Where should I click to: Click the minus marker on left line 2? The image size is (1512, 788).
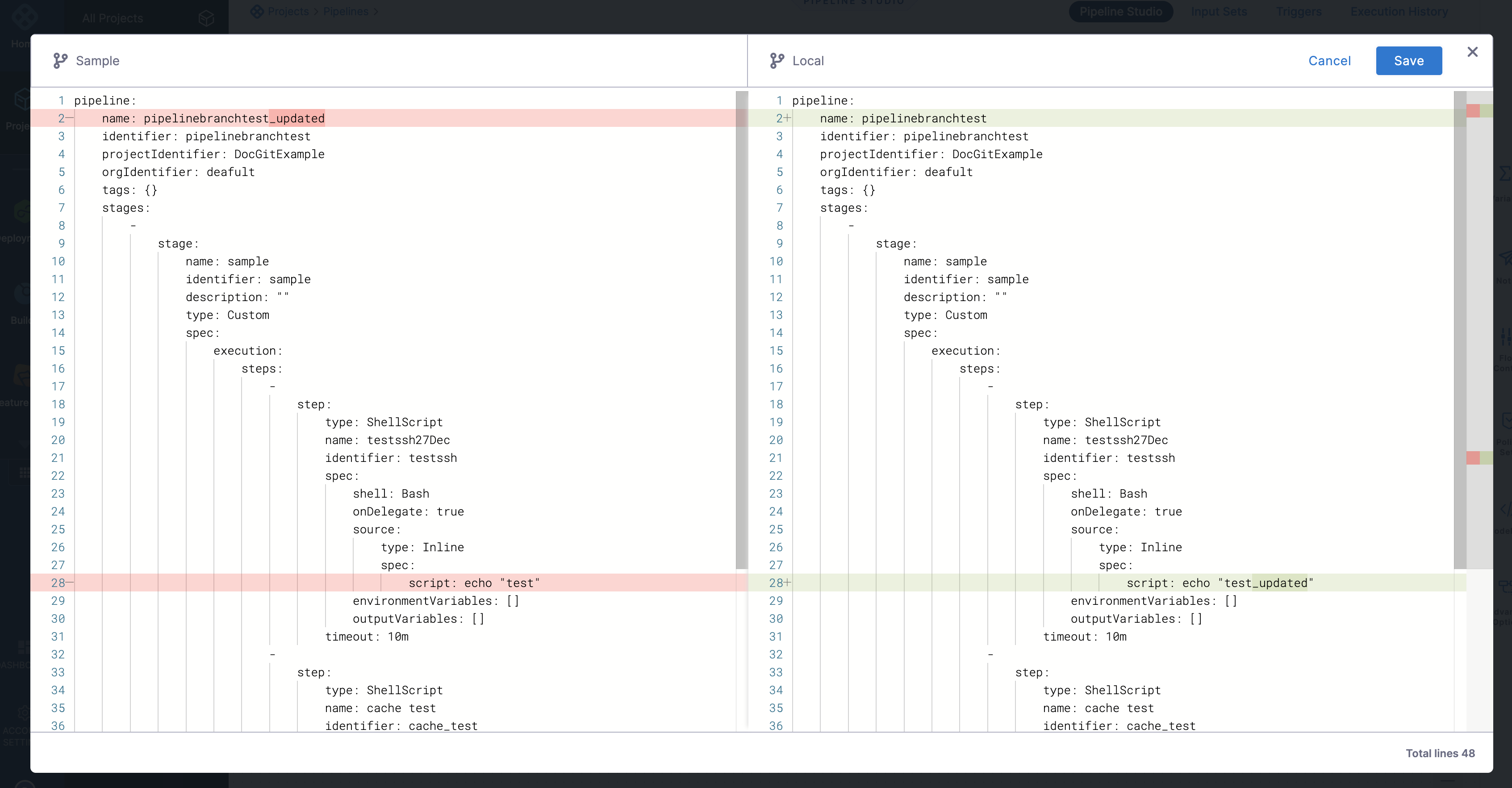point(70,119)
